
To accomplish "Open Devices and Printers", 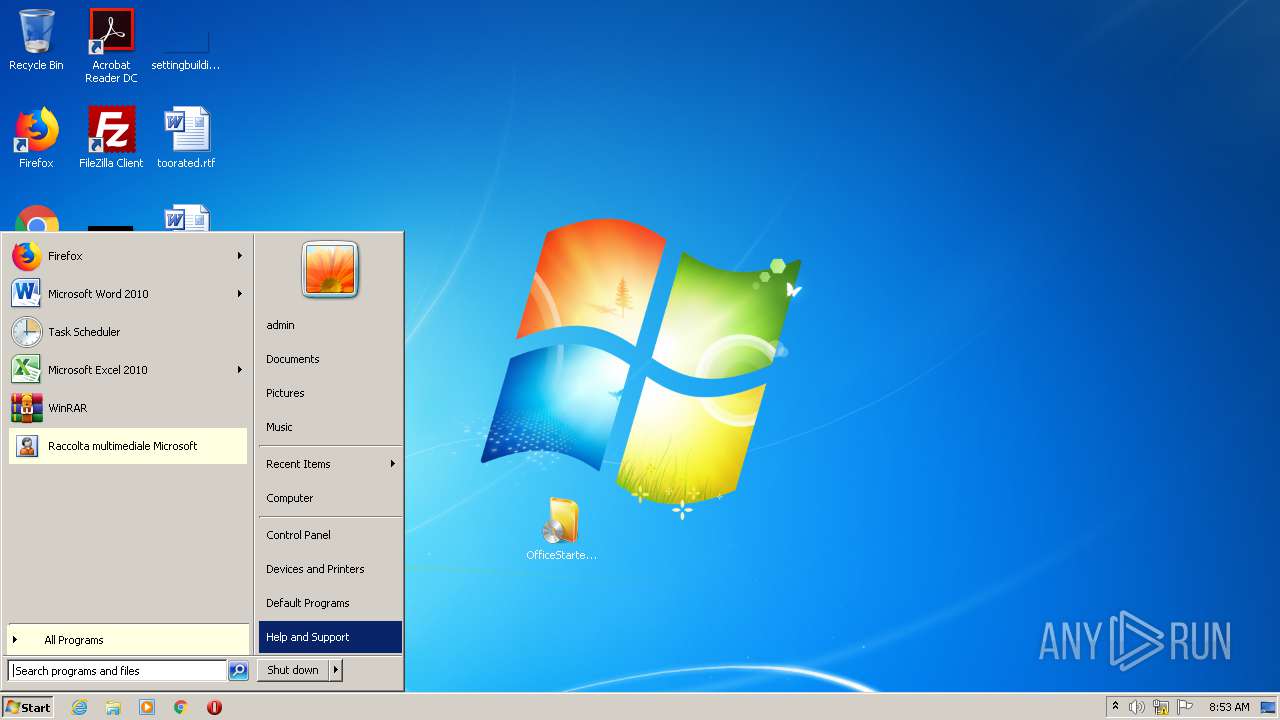I will point(330,569).
